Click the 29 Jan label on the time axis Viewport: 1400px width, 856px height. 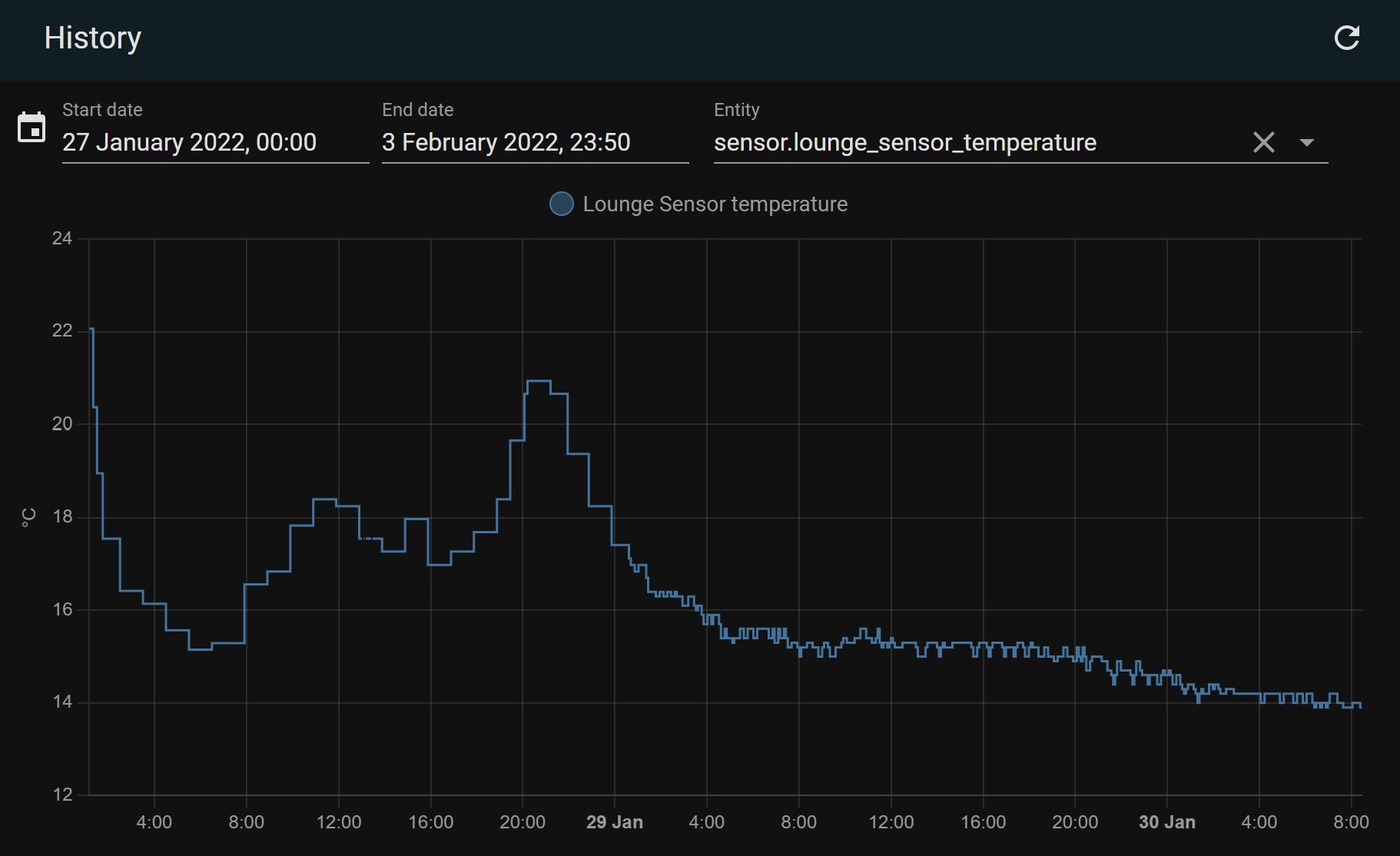point(614,822)
